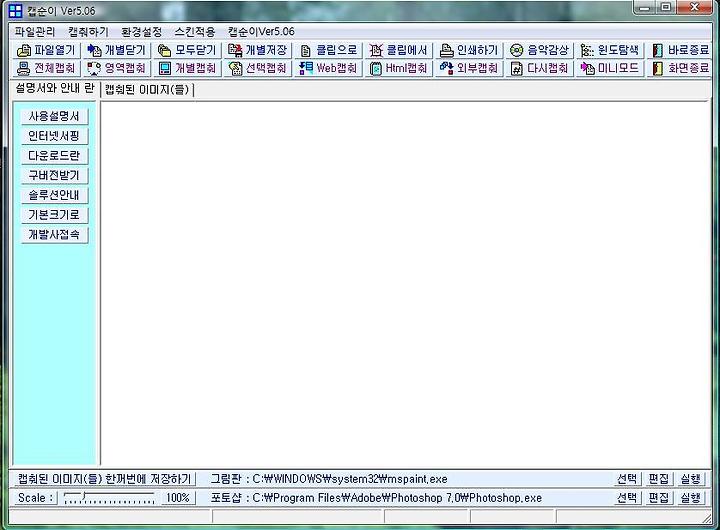720x530 pixels.
Task: Click the 100% scale value button
Action: click(178, 498)
